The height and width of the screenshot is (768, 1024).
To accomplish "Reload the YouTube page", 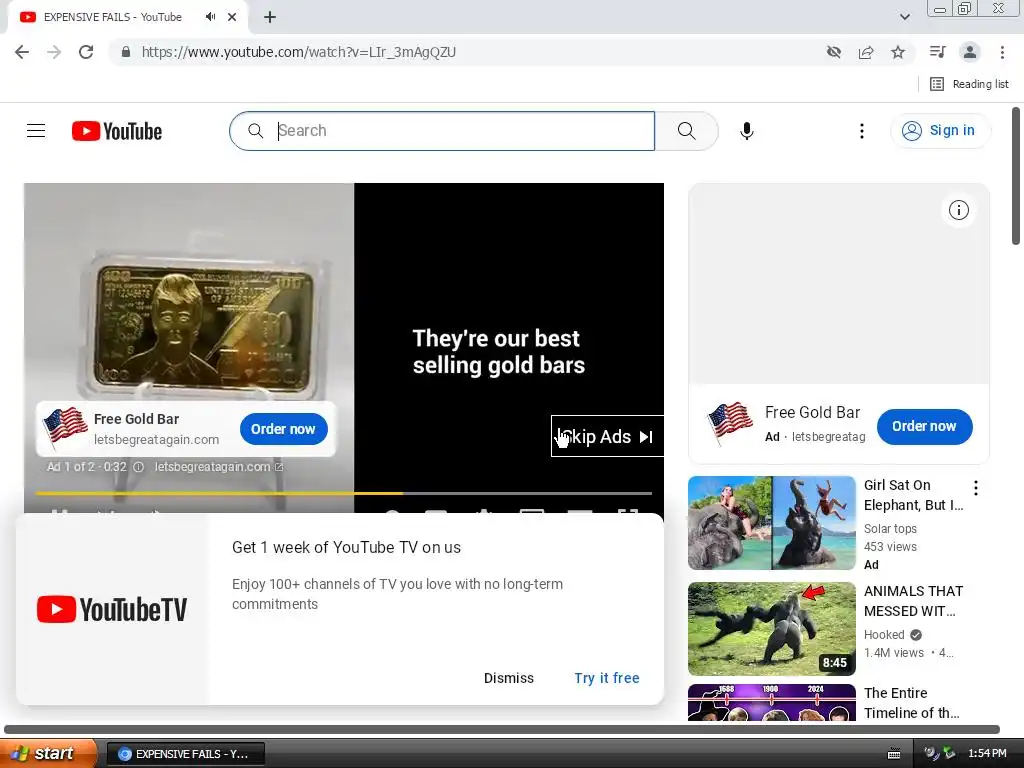I will [x=86, y=52].
